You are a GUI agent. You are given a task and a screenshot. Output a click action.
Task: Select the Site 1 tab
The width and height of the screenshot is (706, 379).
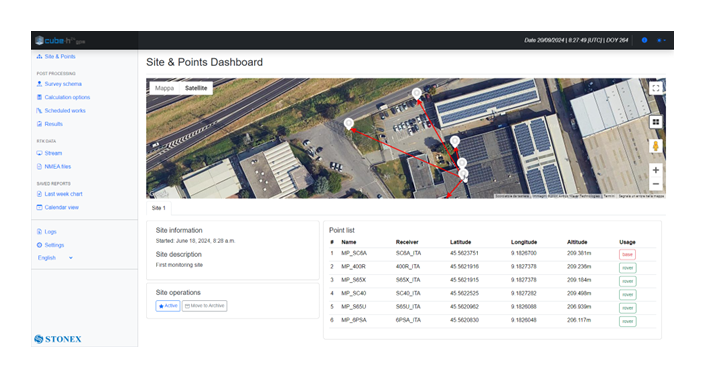coord(158,208)
